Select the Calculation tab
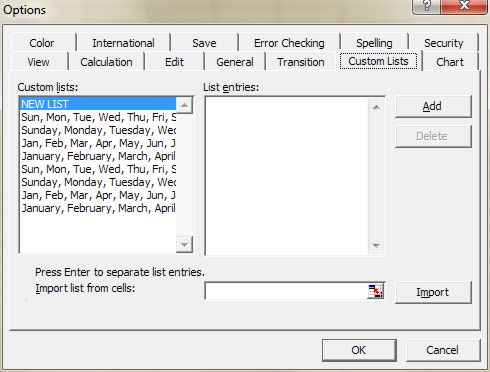490x372 pixels. (x=106, y=62)
